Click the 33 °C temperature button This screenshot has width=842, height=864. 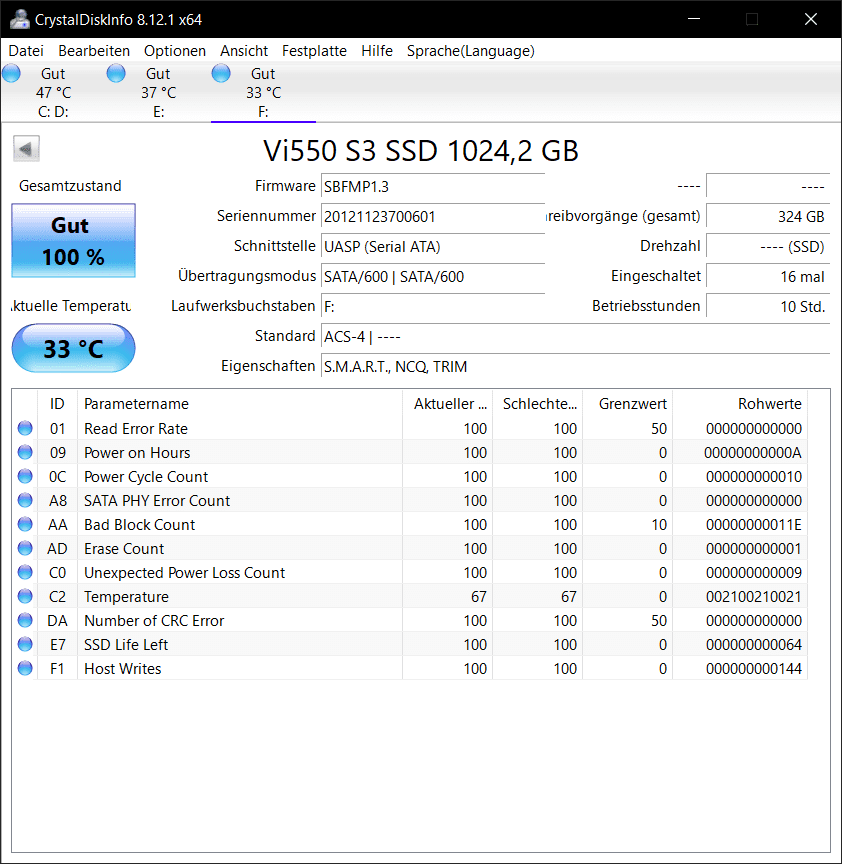(73, 348)
